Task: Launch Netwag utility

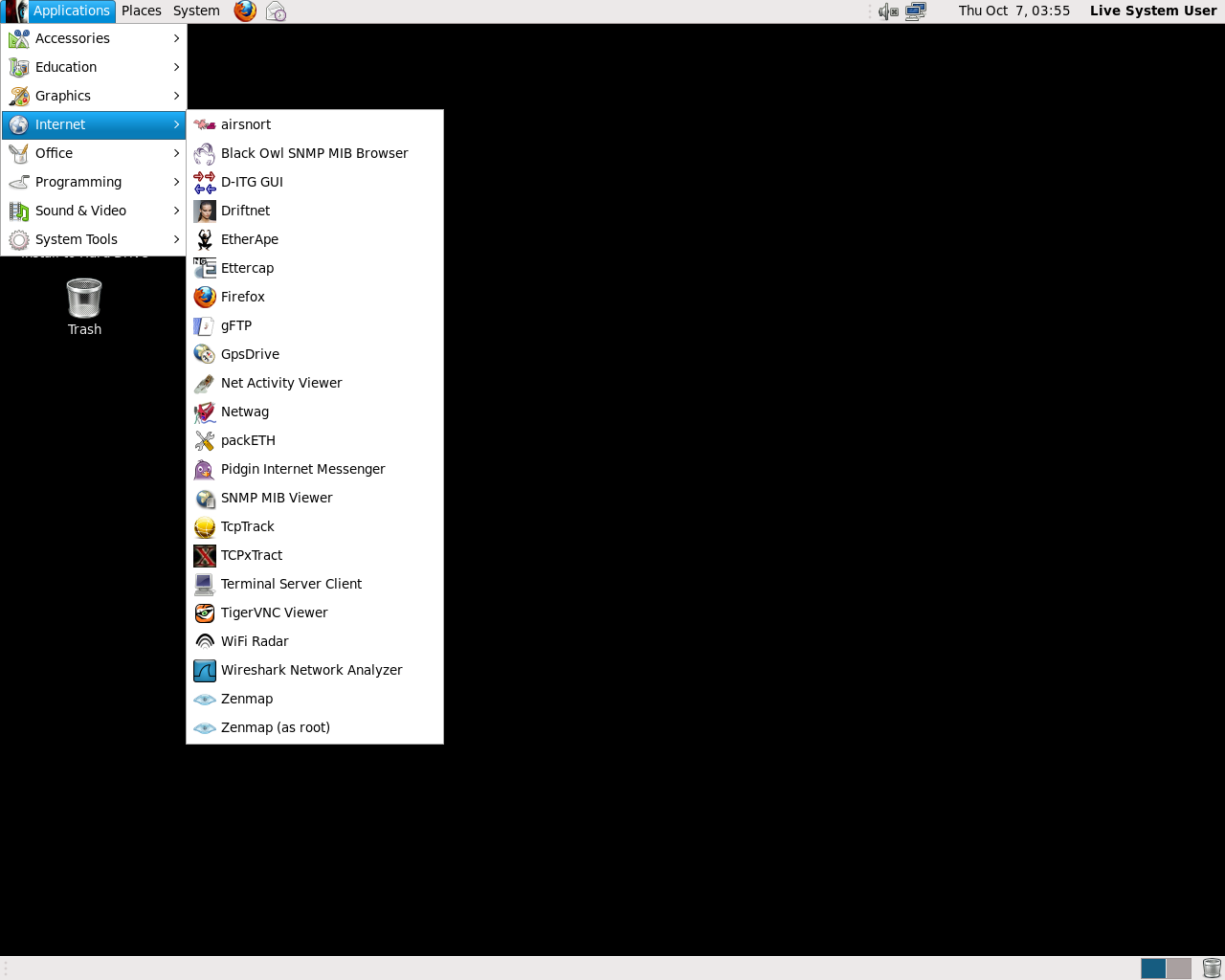Action: coord(315,412)
